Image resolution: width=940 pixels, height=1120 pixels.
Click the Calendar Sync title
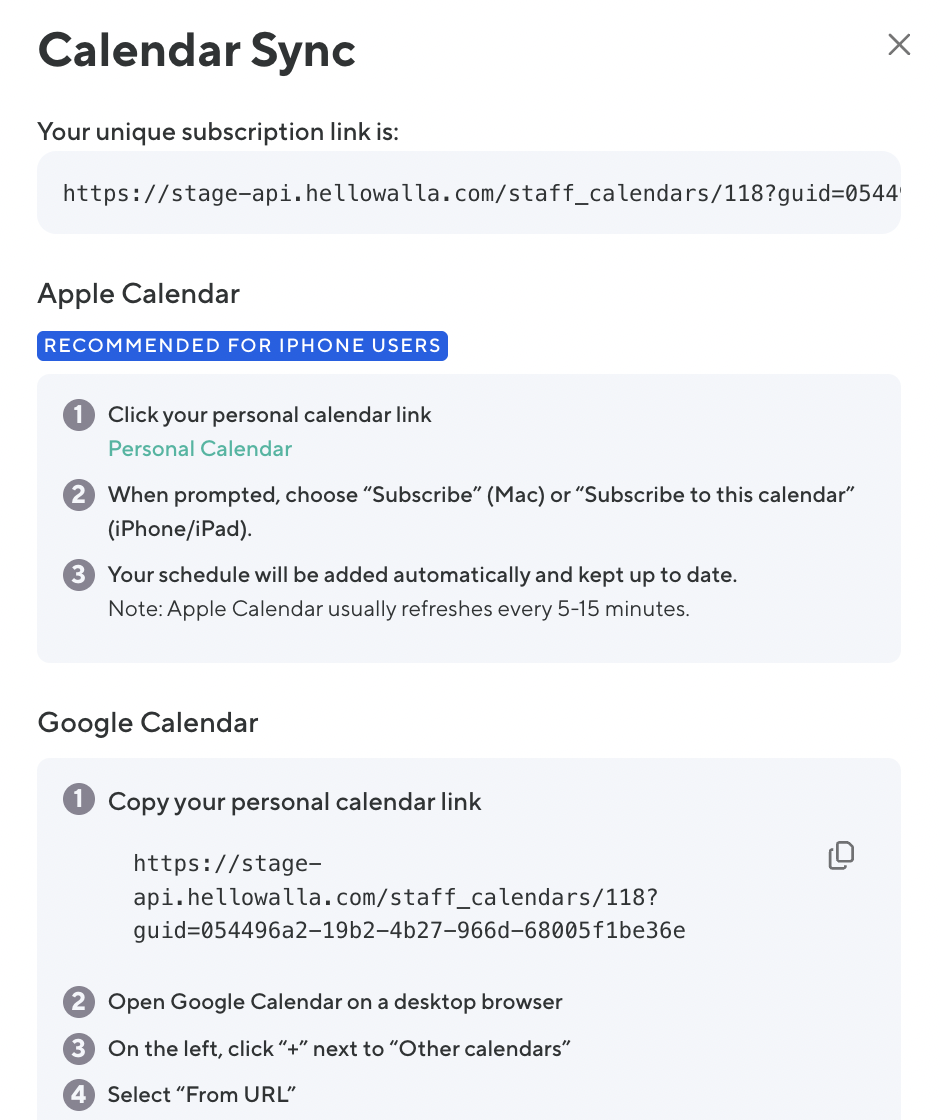[x=197, y=50]
